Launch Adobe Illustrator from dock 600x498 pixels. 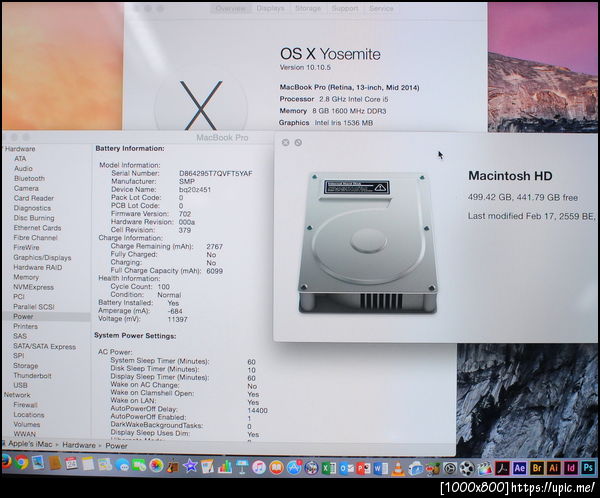pos(554,468)
